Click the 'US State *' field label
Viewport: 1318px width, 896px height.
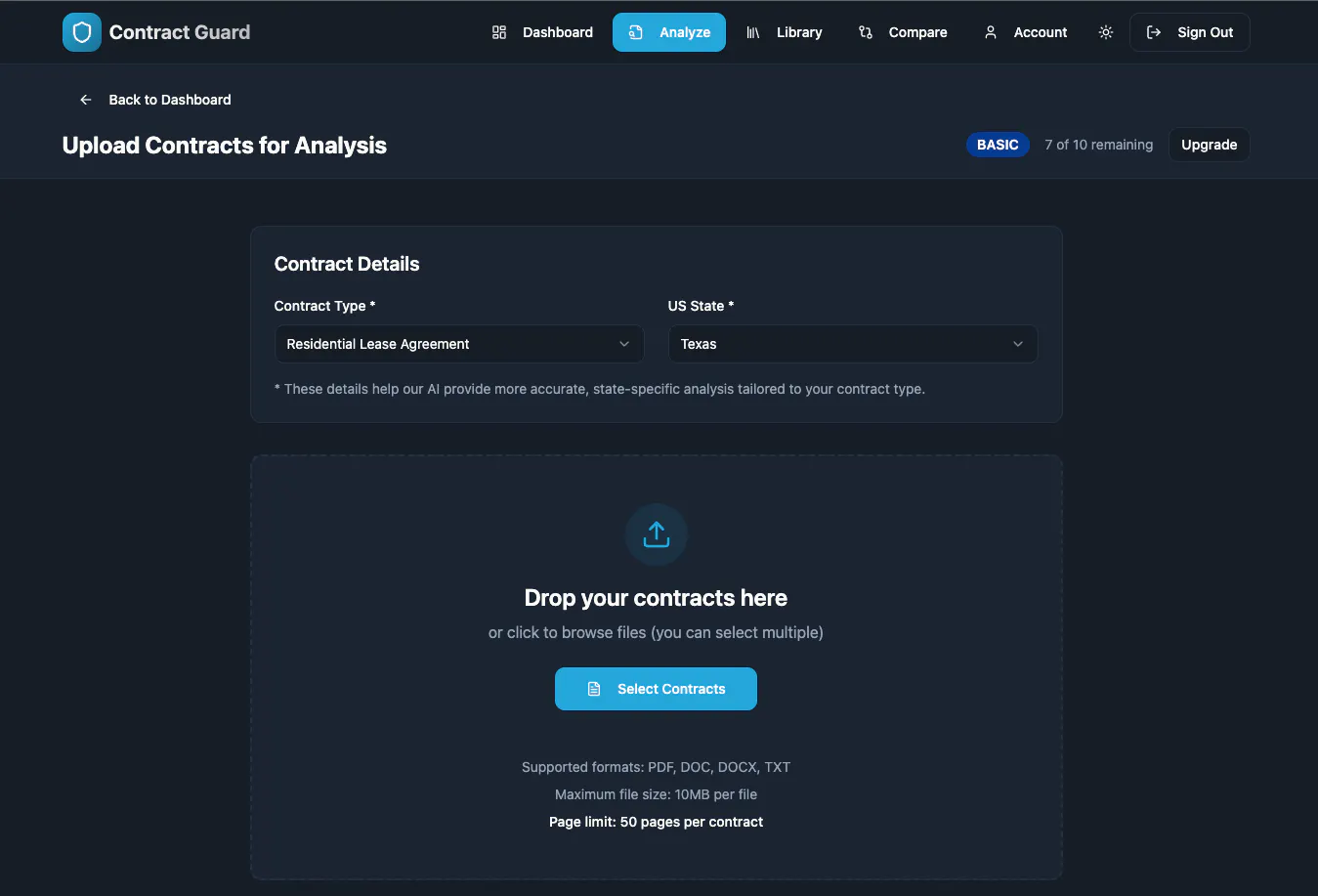click(x=702, y=306)
